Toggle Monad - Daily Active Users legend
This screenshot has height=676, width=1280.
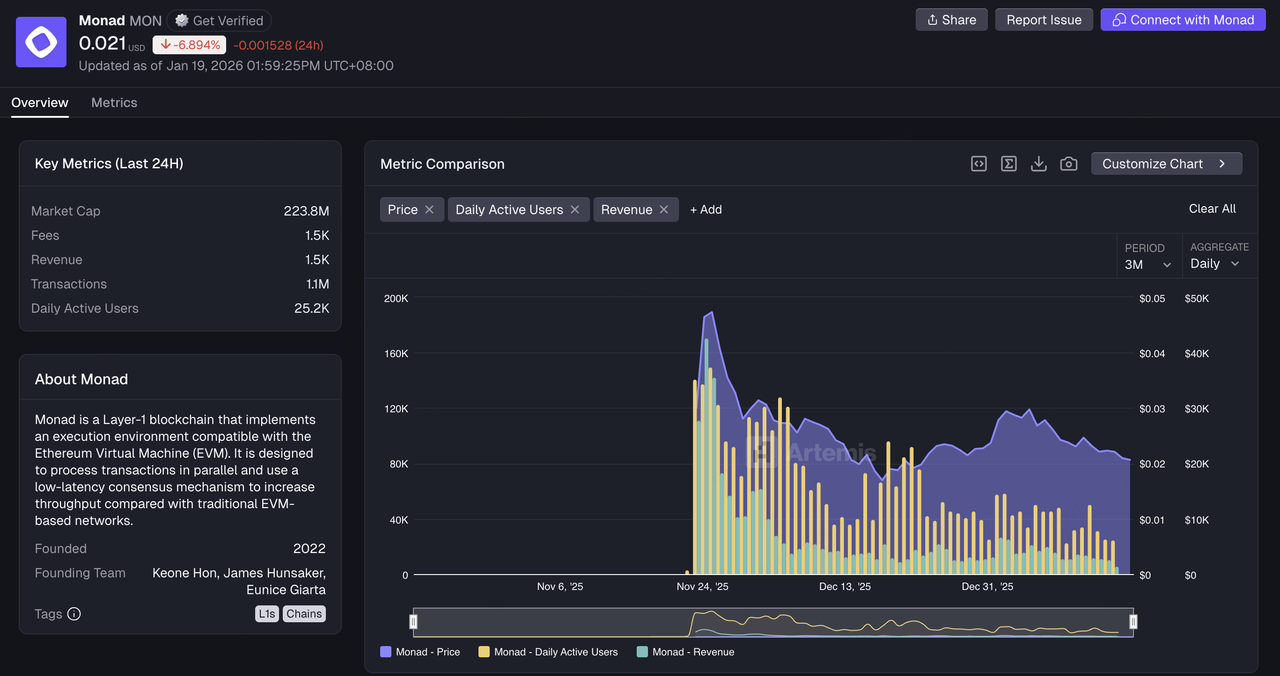[x=548, y=652]
